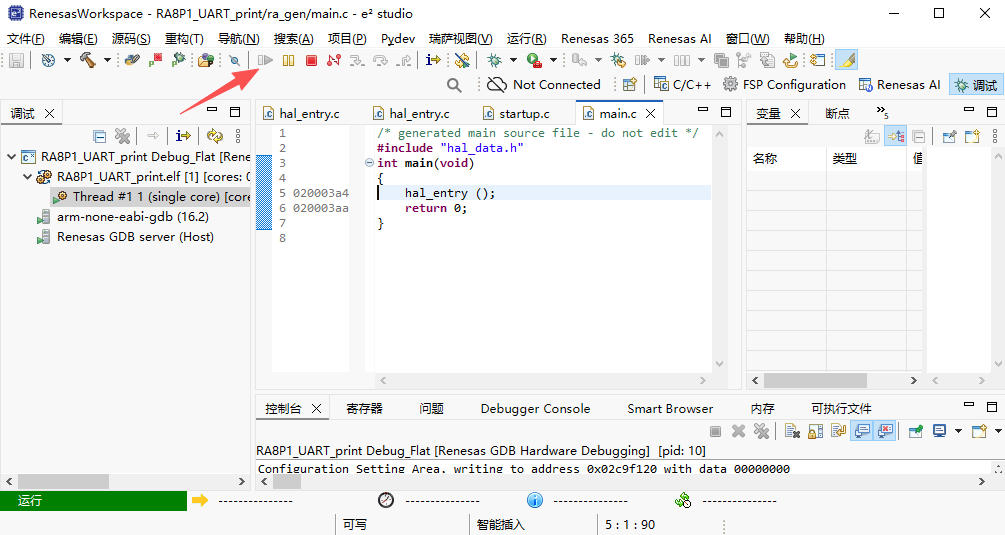
Task: Click the green bug Debug icon
Action: coord(494,60)
